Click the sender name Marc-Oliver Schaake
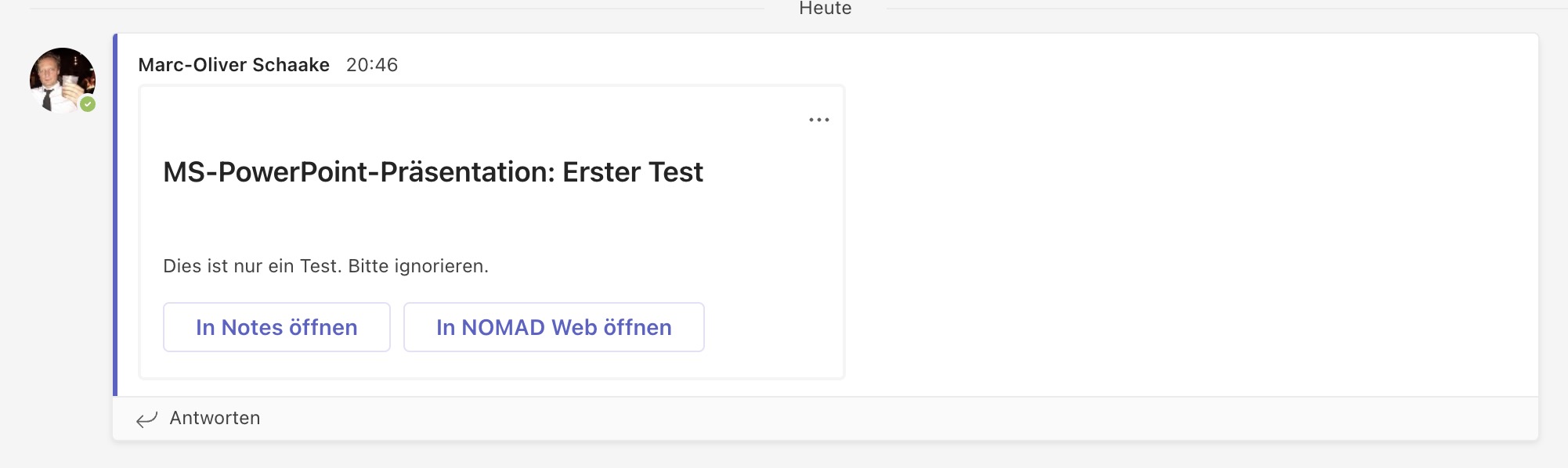 [x=233, y=65]
